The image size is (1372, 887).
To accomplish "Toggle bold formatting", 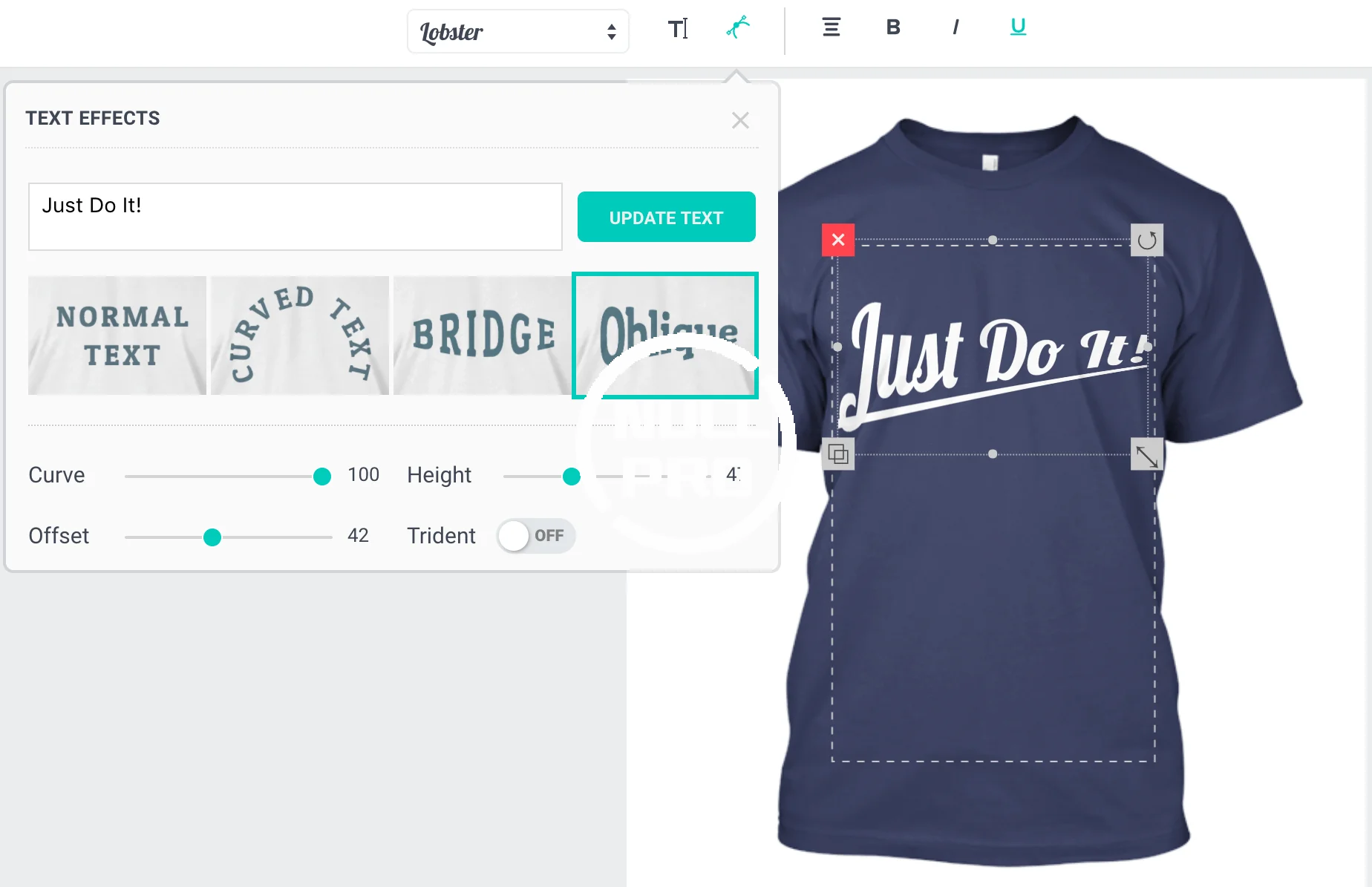I will [x=893, y=27].
